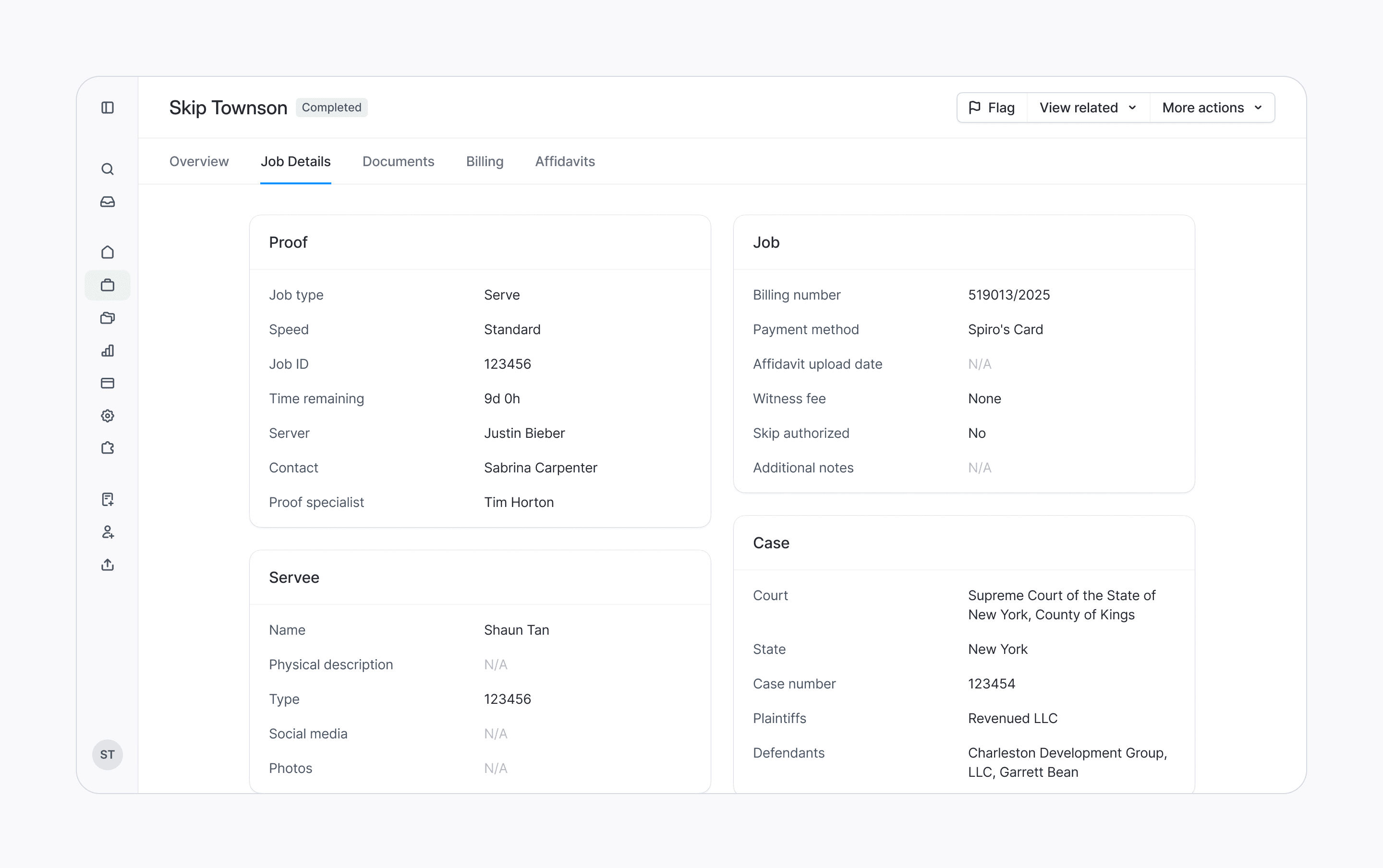Open the bar chart reports icon
Image resolution: width=1383 pixels, height=868 pixels.
click(x=108, y=350)
